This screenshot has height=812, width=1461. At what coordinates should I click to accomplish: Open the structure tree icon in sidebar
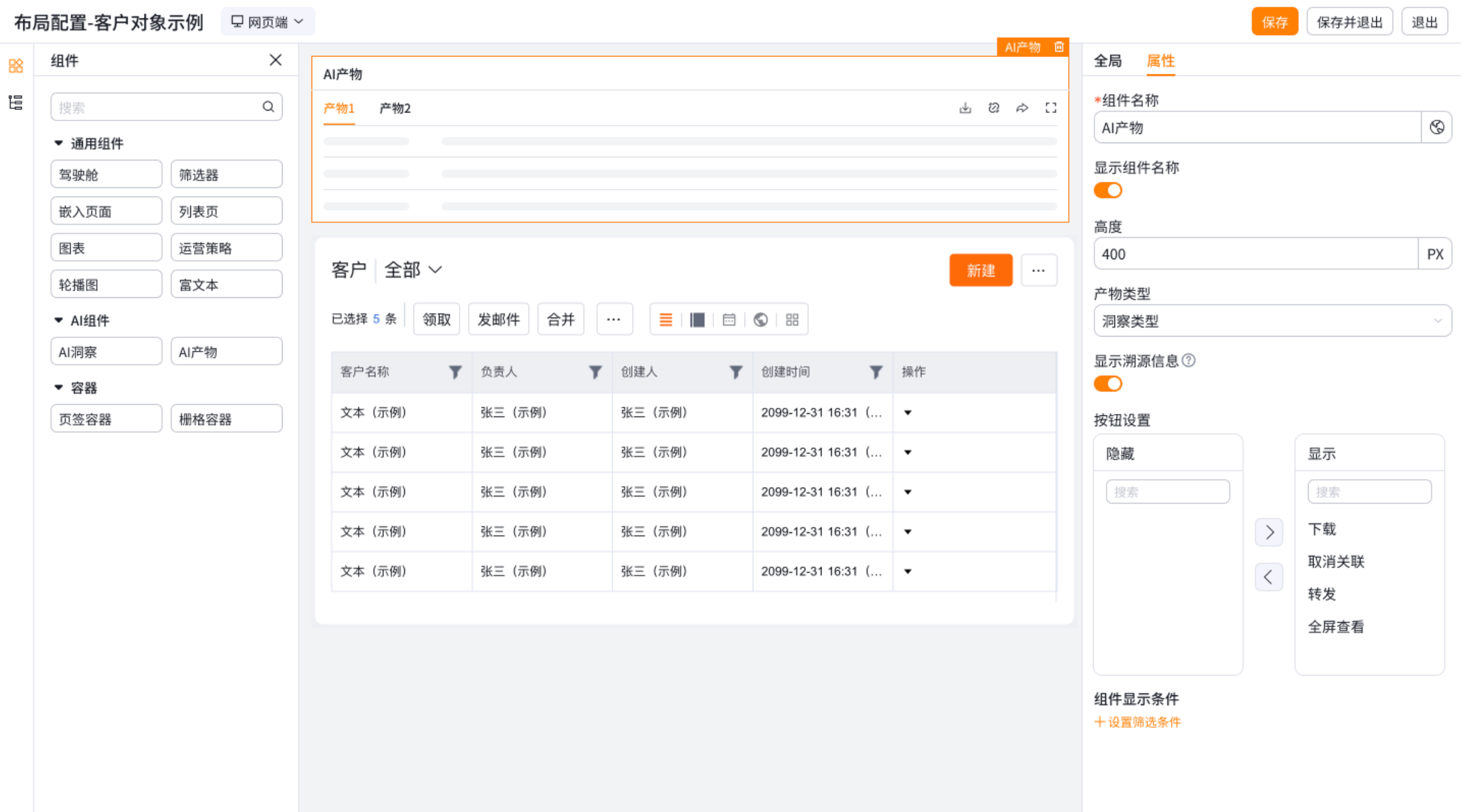point(16,102)
